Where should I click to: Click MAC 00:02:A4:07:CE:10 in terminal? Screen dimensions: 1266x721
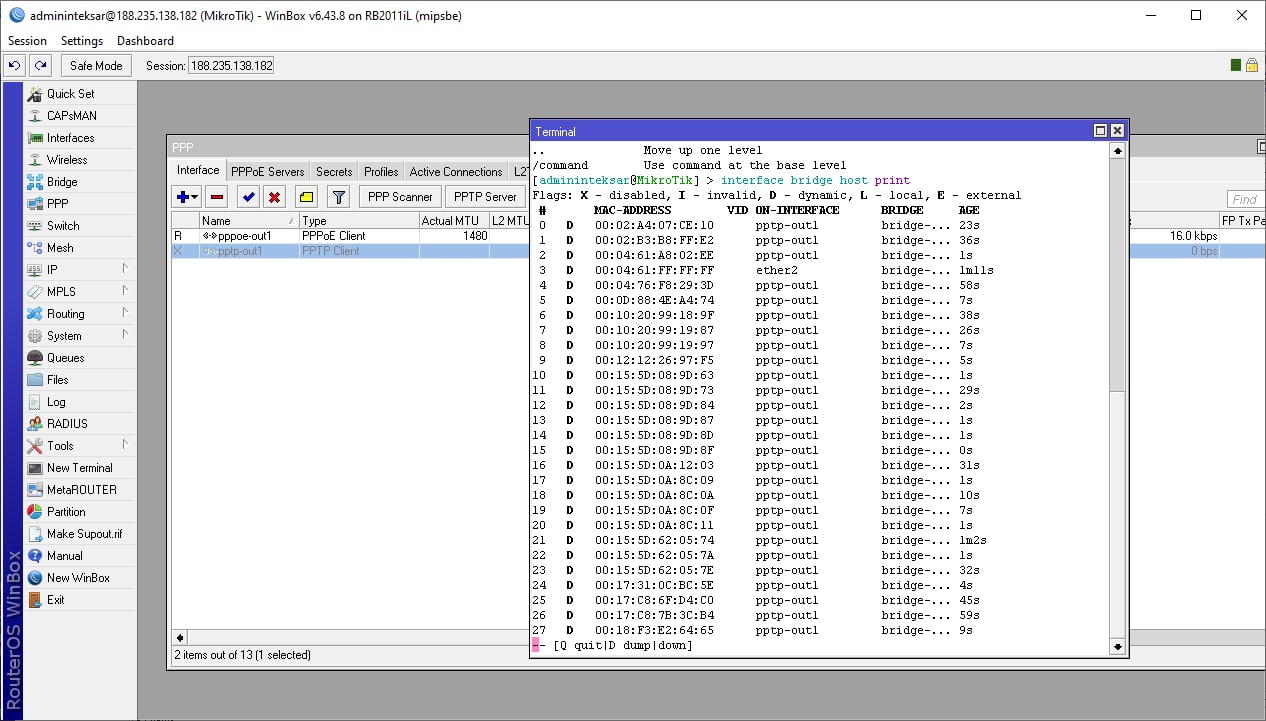(x=654, y=225)
